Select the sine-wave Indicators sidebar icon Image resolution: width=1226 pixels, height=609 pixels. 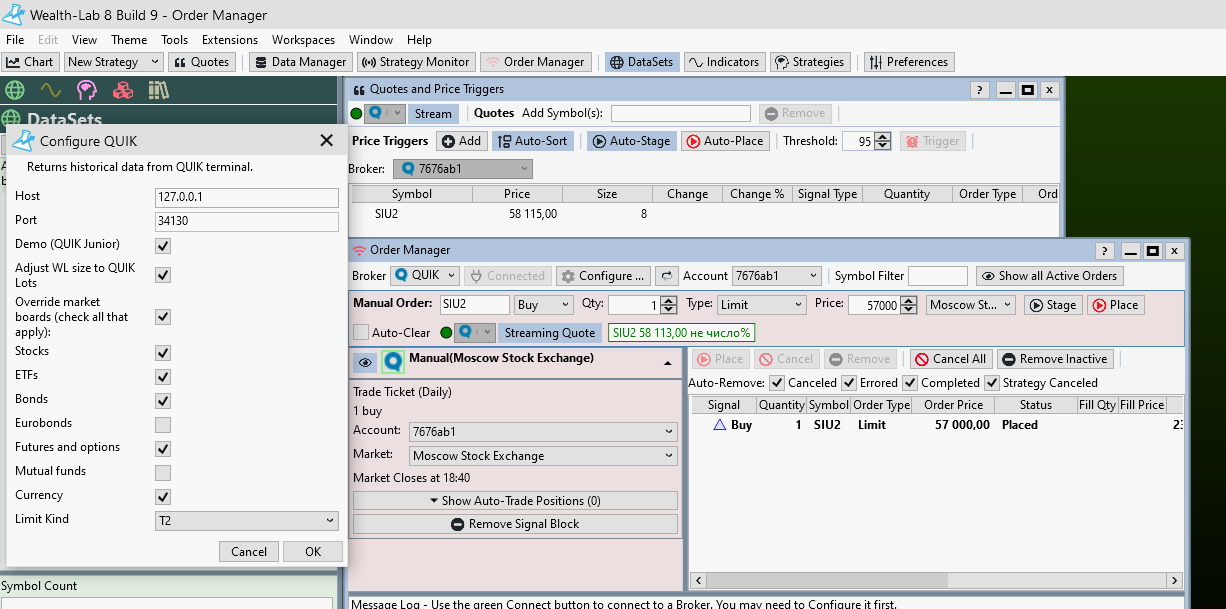pyautogui.click(x=51, y=91)
